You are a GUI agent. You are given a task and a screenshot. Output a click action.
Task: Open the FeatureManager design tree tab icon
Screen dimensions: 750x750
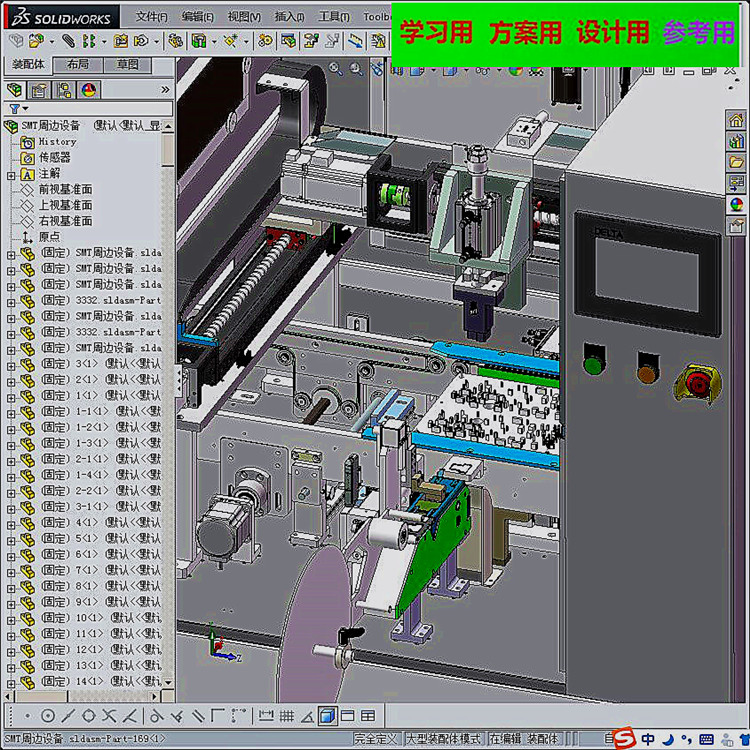[x=15, y=89]
